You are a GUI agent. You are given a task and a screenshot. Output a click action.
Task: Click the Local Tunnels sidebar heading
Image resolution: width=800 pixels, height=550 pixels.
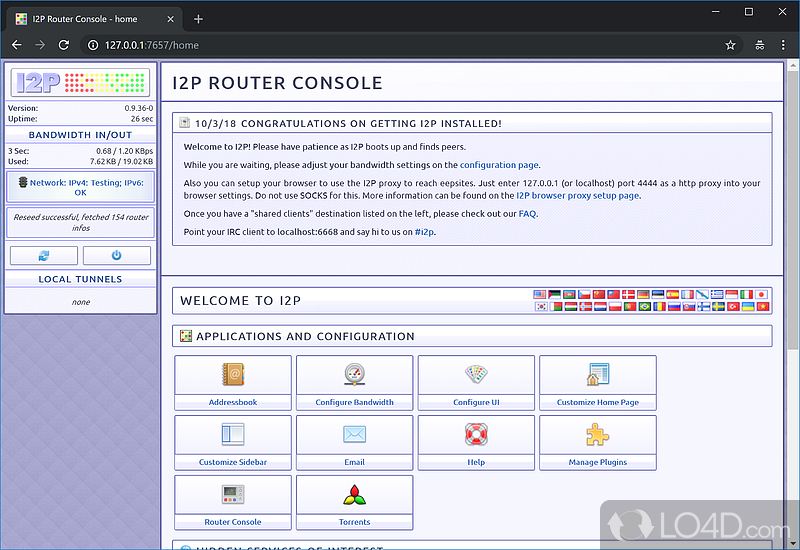[x=80, y=279]
